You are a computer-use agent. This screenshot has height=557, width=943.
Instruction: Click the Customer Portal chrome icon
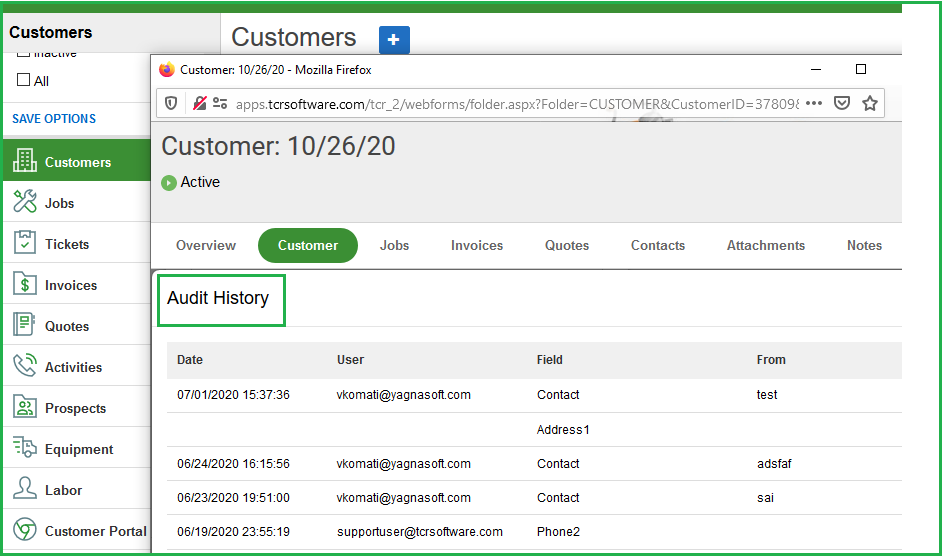(25, 531)
